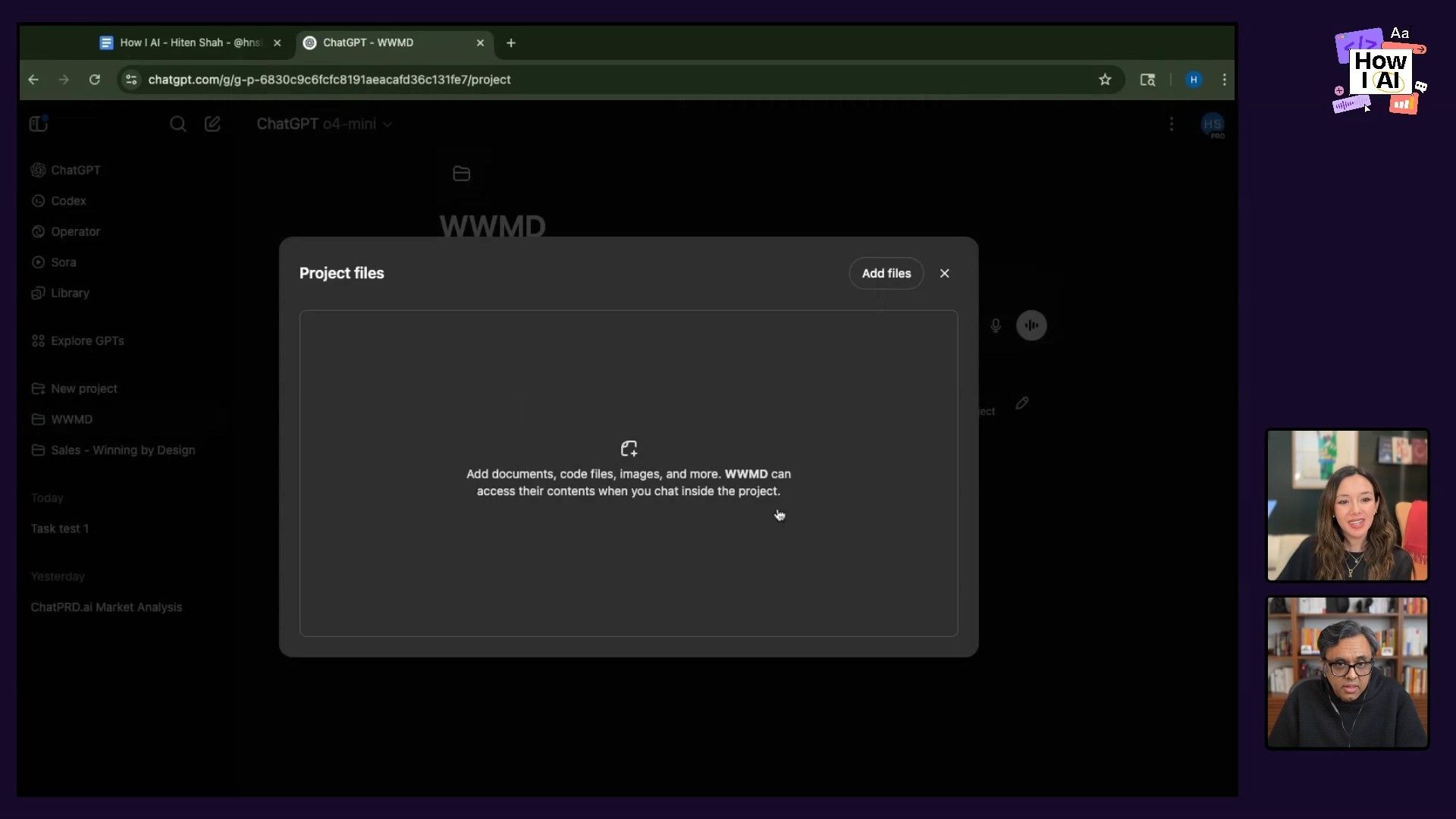
Task: Click the site information icon in address bar
Action: coord(131,80)
